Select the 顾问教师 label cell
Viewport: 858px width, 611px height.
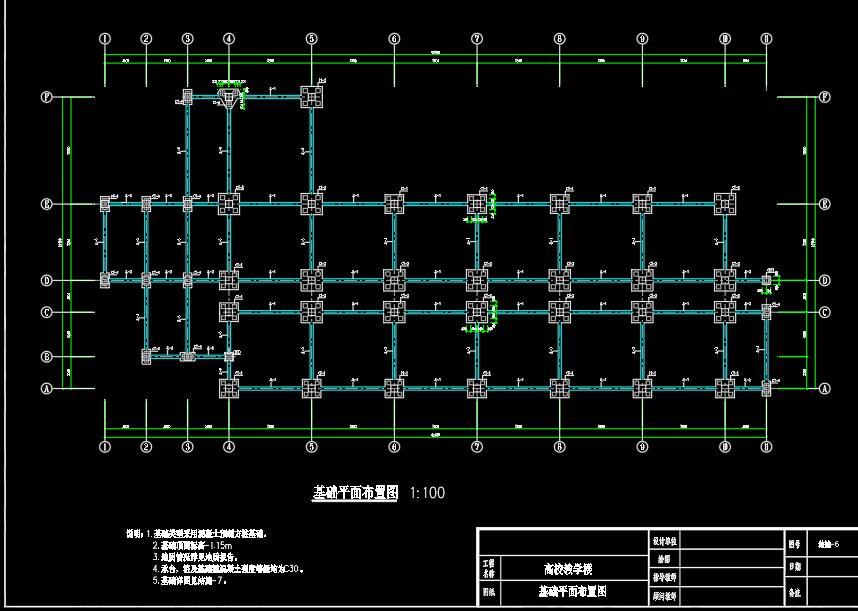coord(664,595)
